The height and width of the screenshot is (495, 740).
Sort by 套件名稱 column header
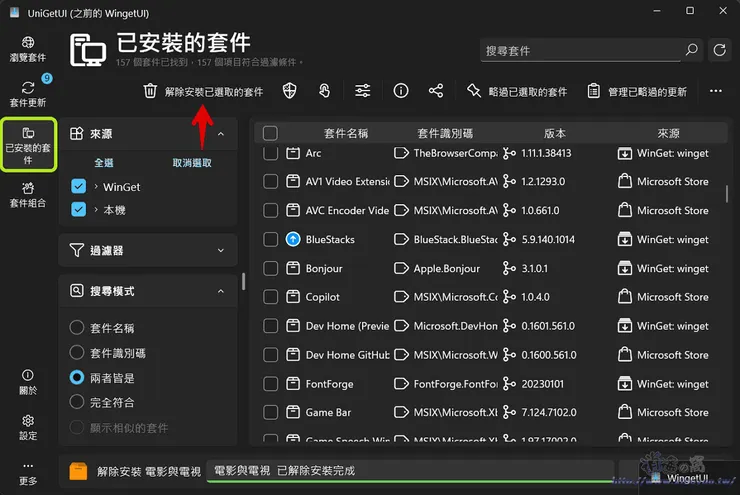tap(345, 134)
